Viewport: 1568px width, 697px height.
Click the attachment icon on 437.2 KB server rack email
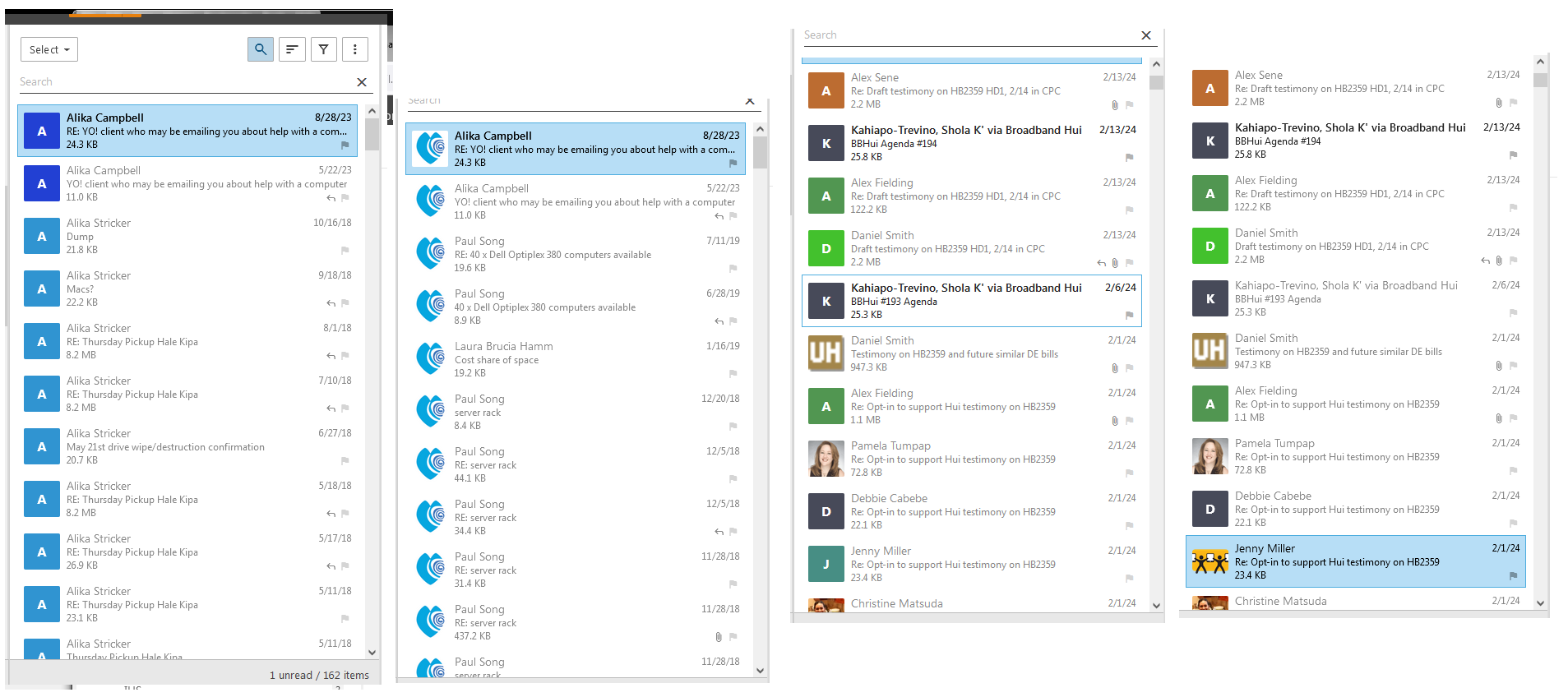pos(719,636)
